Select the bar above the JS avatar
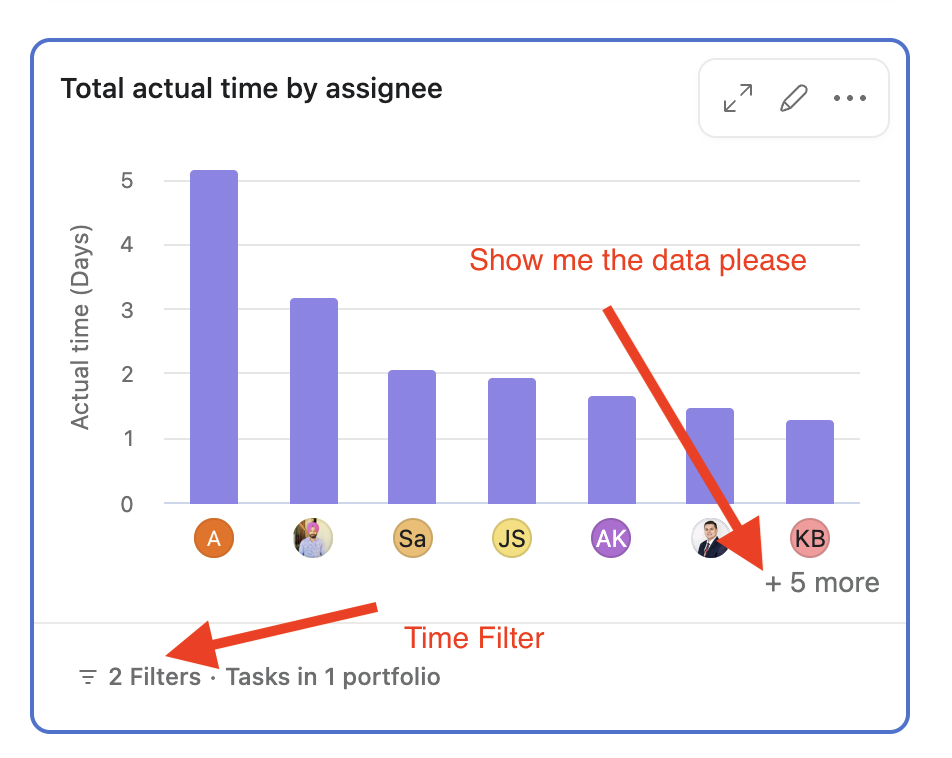952x758 pixels. pyautogui.click(x=512, y=441)
